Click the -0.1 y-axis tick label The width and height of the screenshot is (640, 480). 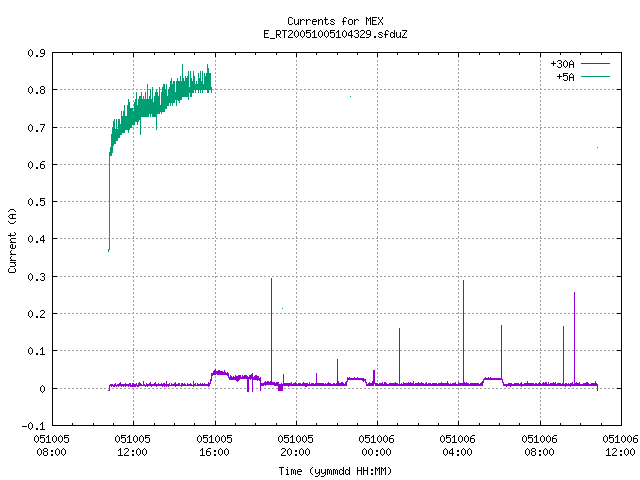coord(33,426)
